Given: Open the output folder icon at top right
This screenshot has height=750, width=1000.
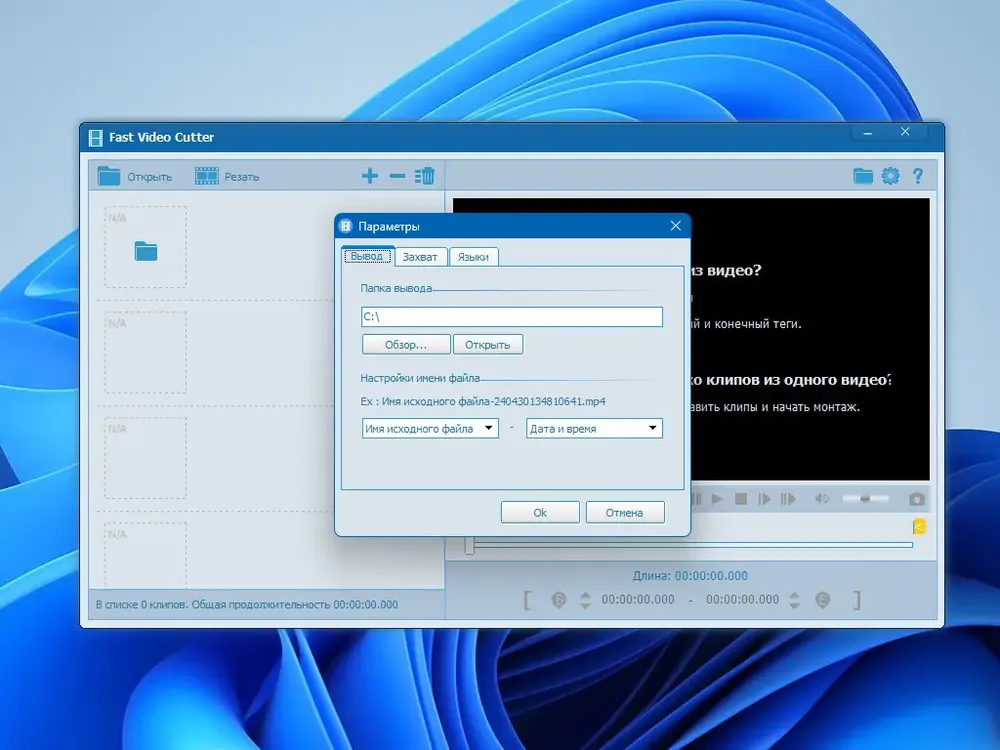Looking at the screenshot, I should point(863,176).
